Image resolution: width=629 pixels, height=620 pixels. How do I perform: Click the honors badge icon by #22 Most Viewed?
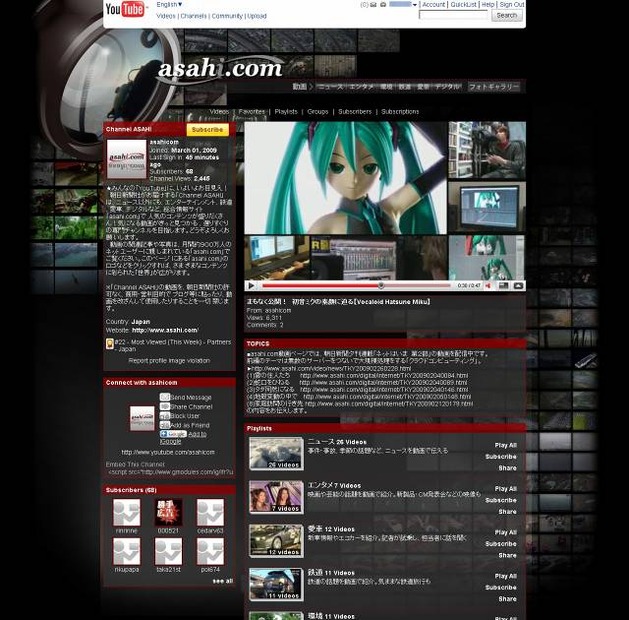point(110,344)
